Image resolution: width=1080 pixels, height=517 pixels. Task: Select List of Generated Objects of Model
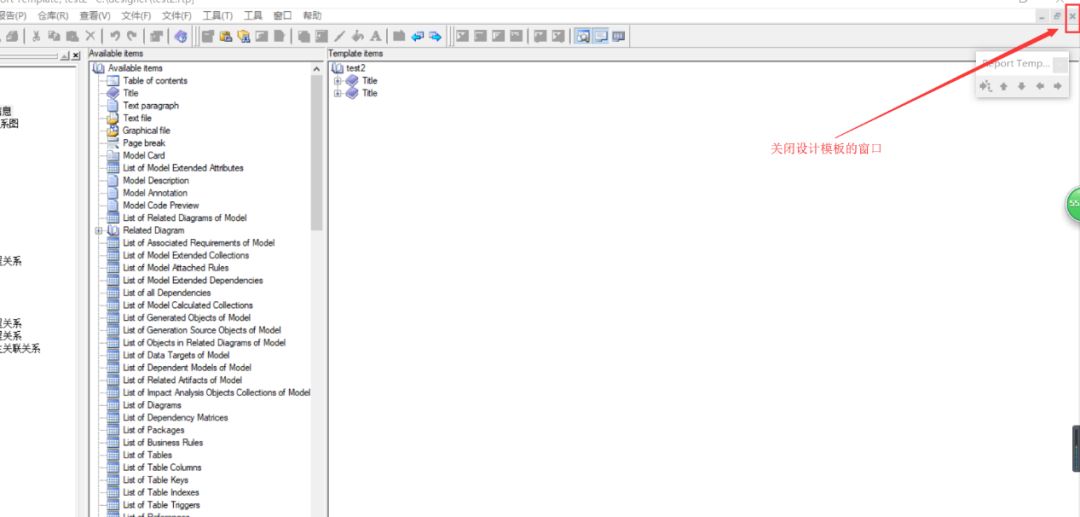coord(187,318)
